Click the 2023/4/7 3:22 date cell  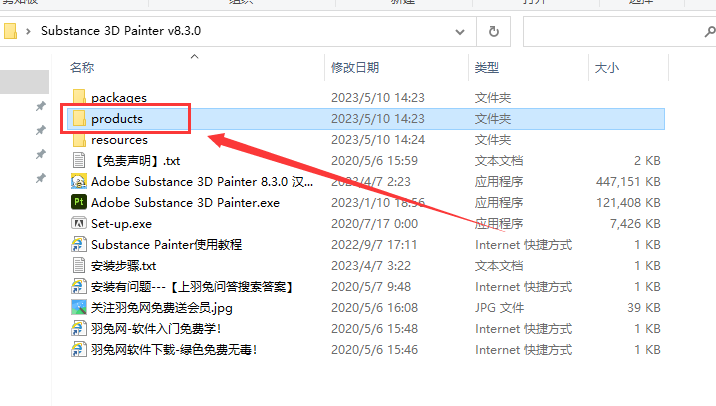point(371,266)
